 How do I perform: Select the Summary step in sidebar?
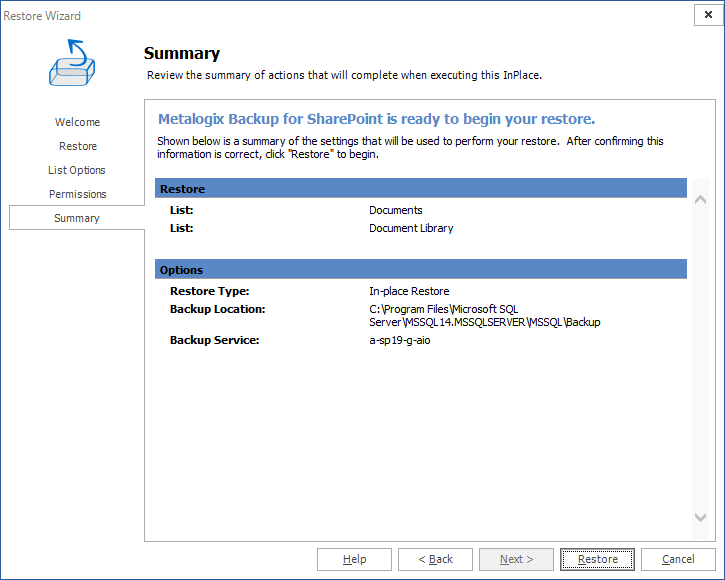[77, 218]
